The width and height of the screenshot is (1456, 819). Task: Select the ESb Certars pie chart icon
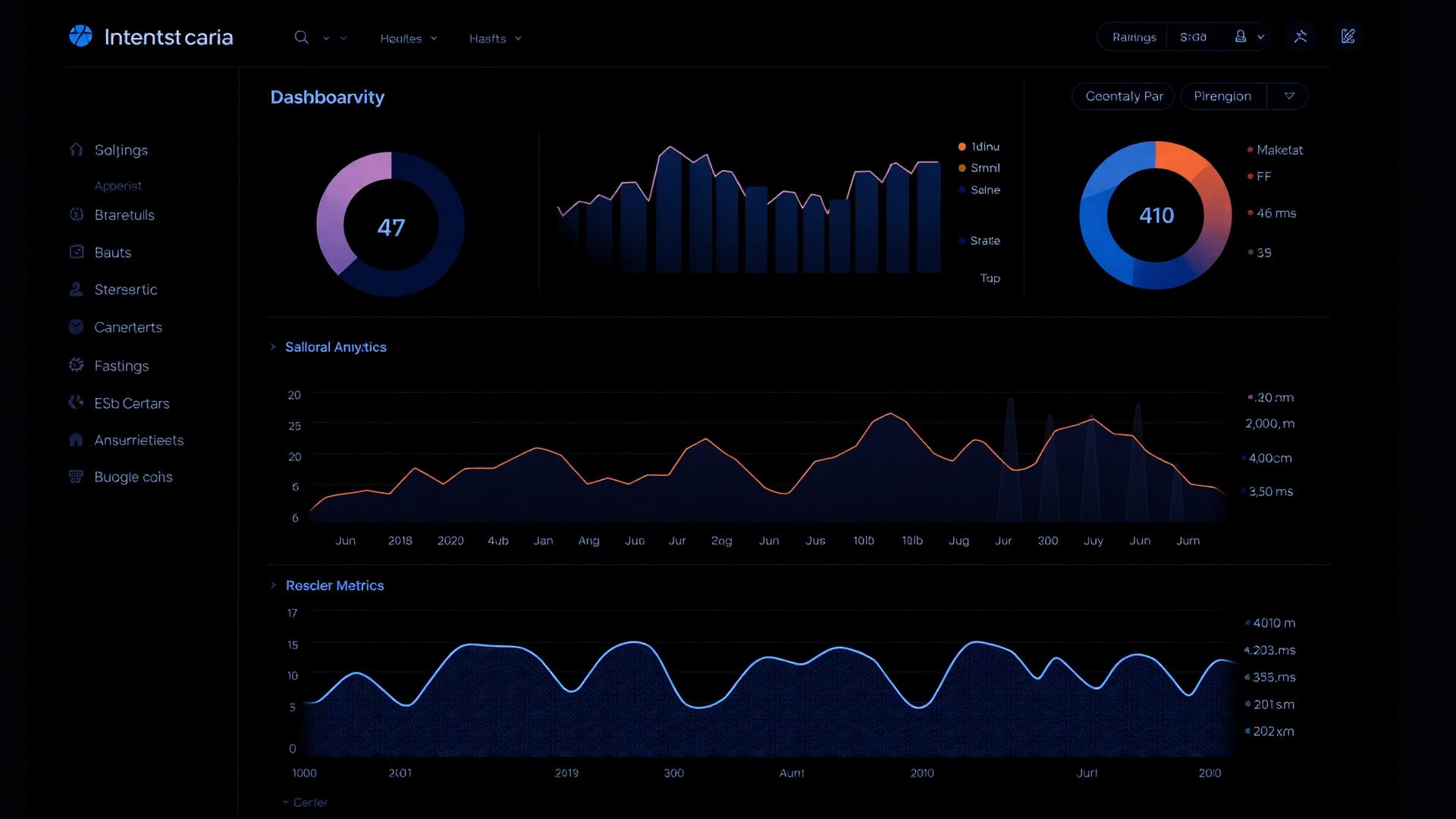tap(76, 402)
